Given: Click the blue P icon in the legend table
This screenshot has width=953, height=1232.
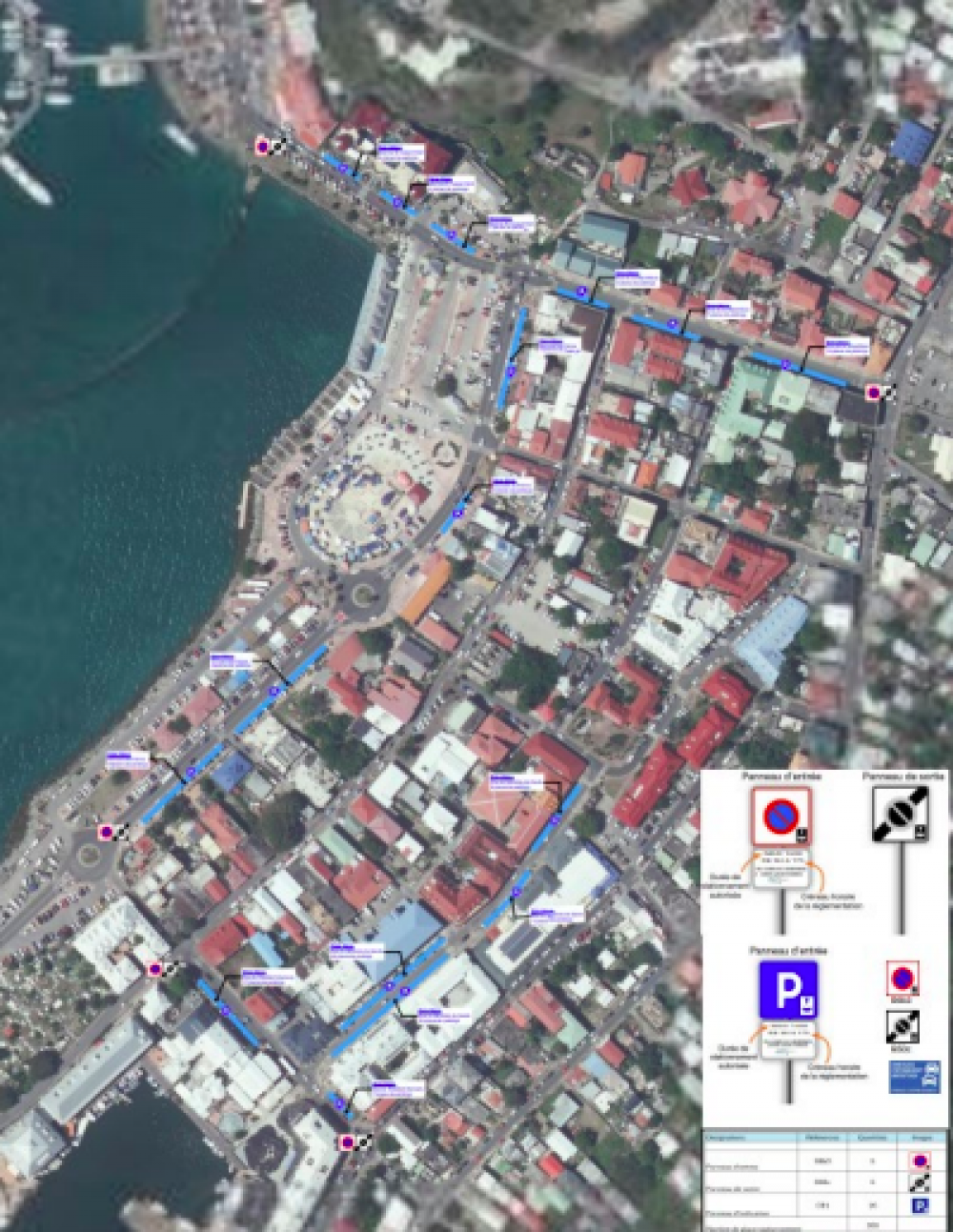Looking at the screenshot, I should point(920,1205).
